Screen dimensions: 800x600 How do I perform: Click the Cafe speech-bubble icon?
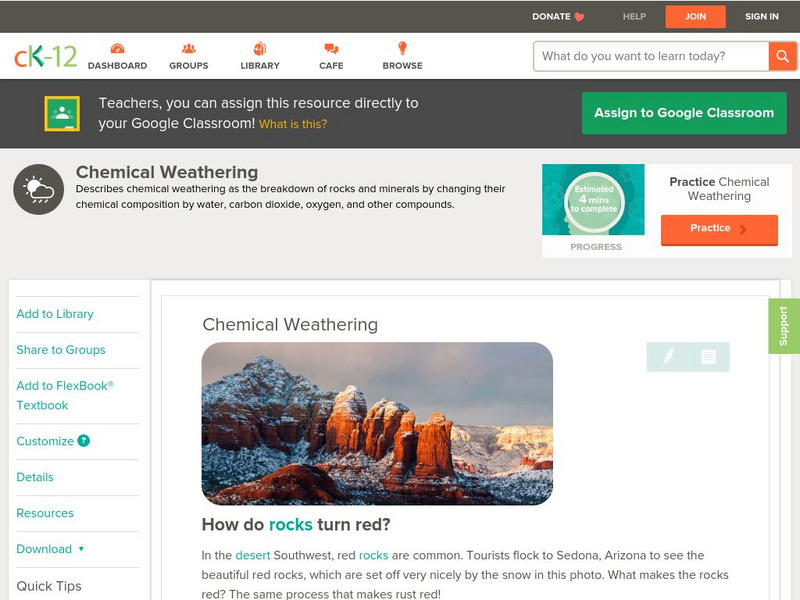click(330, 47)
